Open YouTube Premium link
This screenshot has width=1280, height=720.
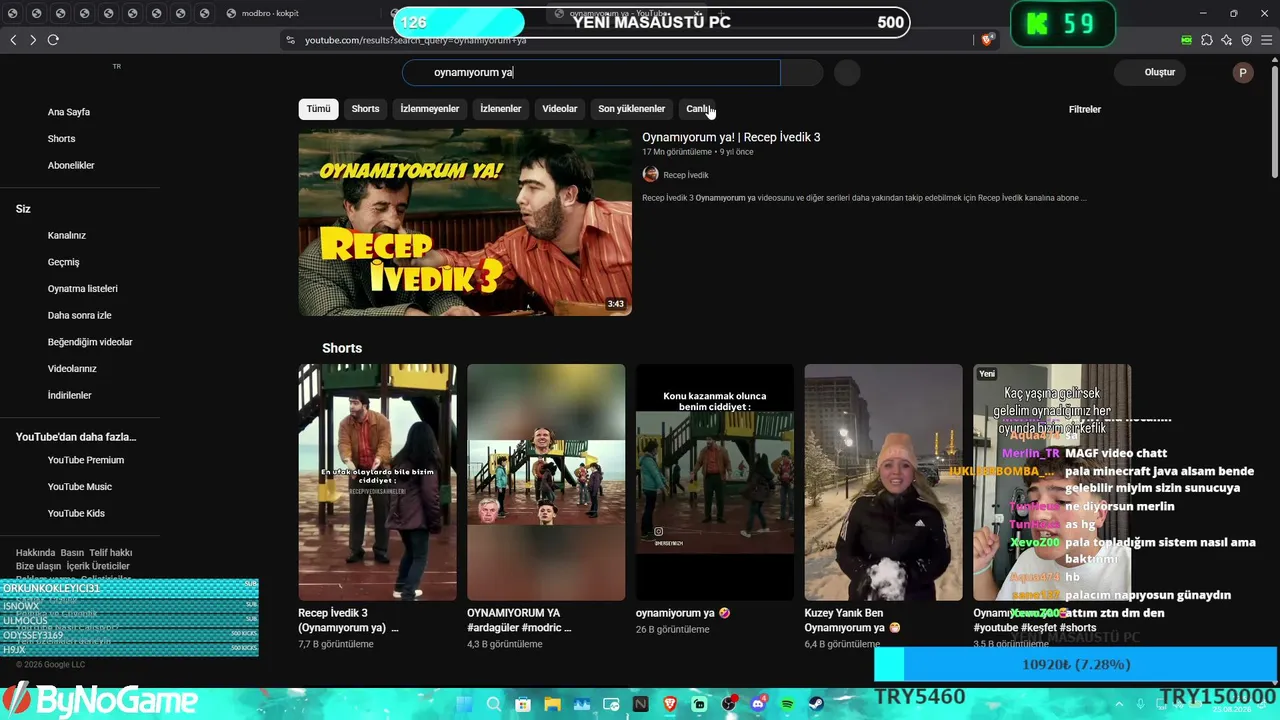pyautogui.click(x=86, y=460)
